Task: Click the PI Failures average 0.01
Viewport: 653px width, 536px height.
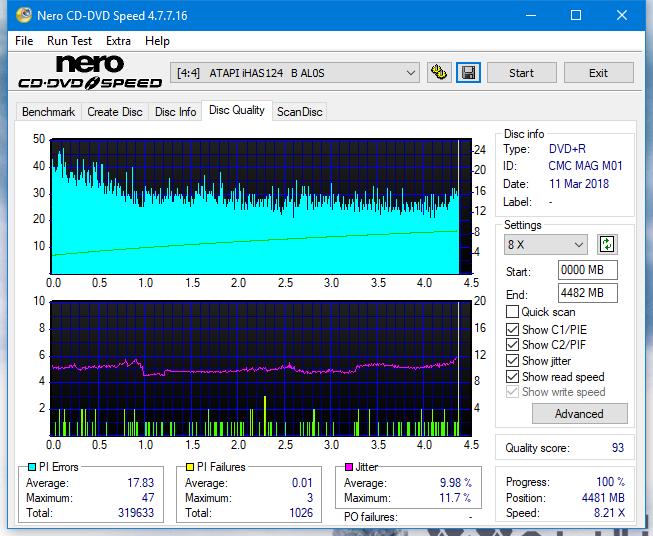Action: pyautogui.click(x=302, y=483)
